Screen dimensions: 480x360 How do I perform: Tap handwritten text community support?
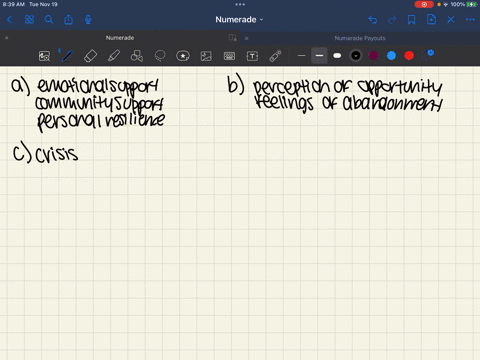(99, 104)
